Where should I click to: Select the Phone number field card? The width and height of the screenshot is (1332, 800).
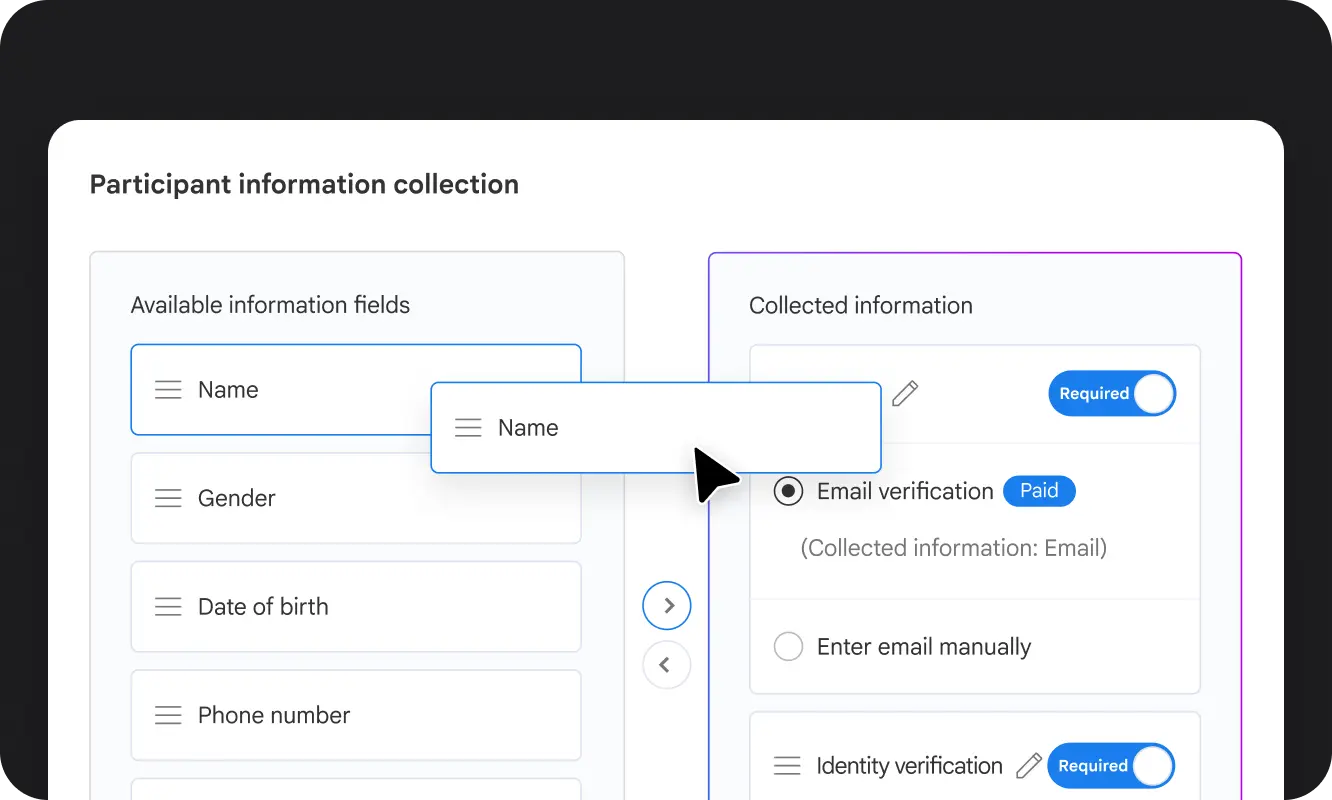pos(356,715)
